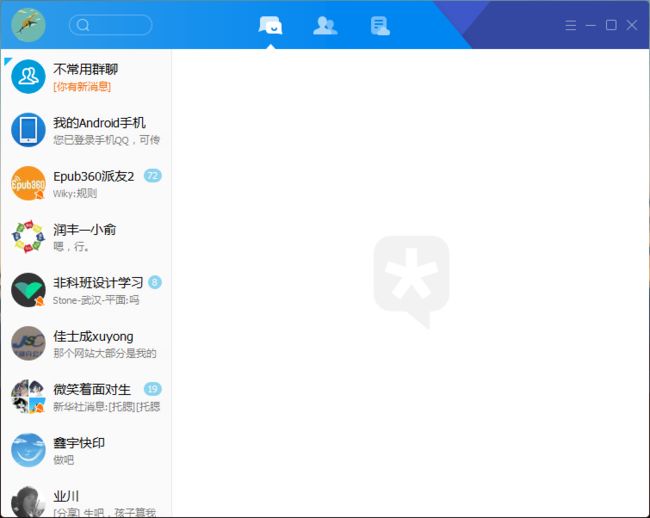
Task: Open the 业川 conversation
Action: point(86,497)
